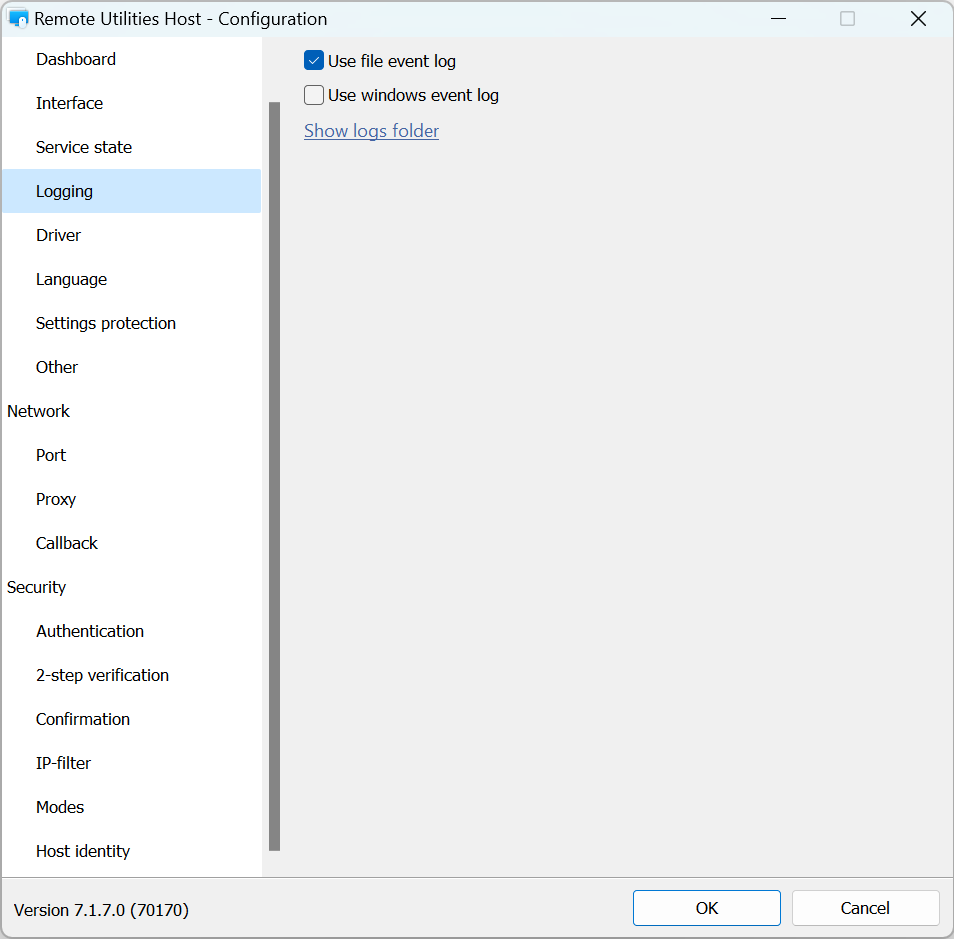Select 2-step verification settings
The image size is (954, 939).
[x=102, y=675]
